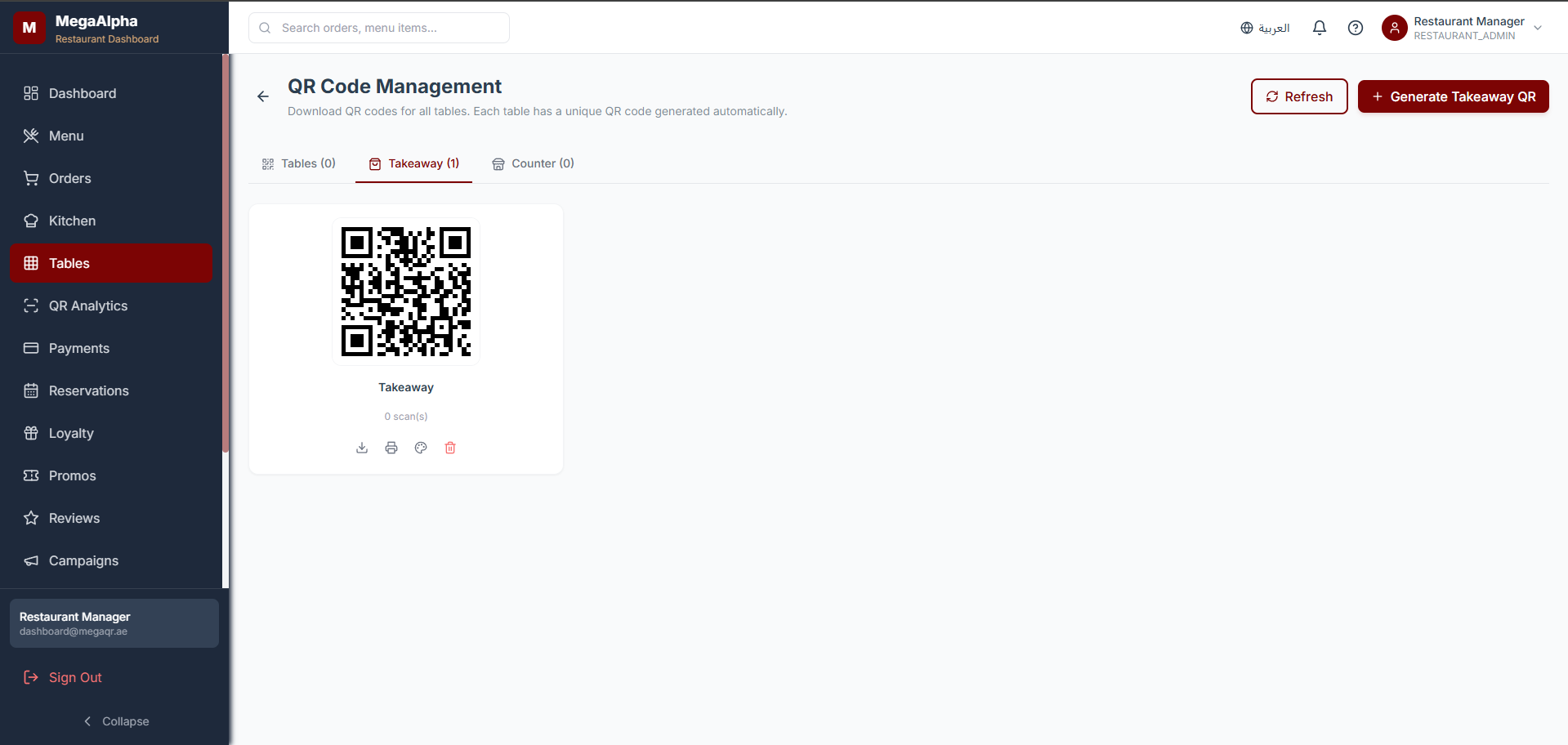
Task: Click the search magnifier icon
Action: click(265, 28)
